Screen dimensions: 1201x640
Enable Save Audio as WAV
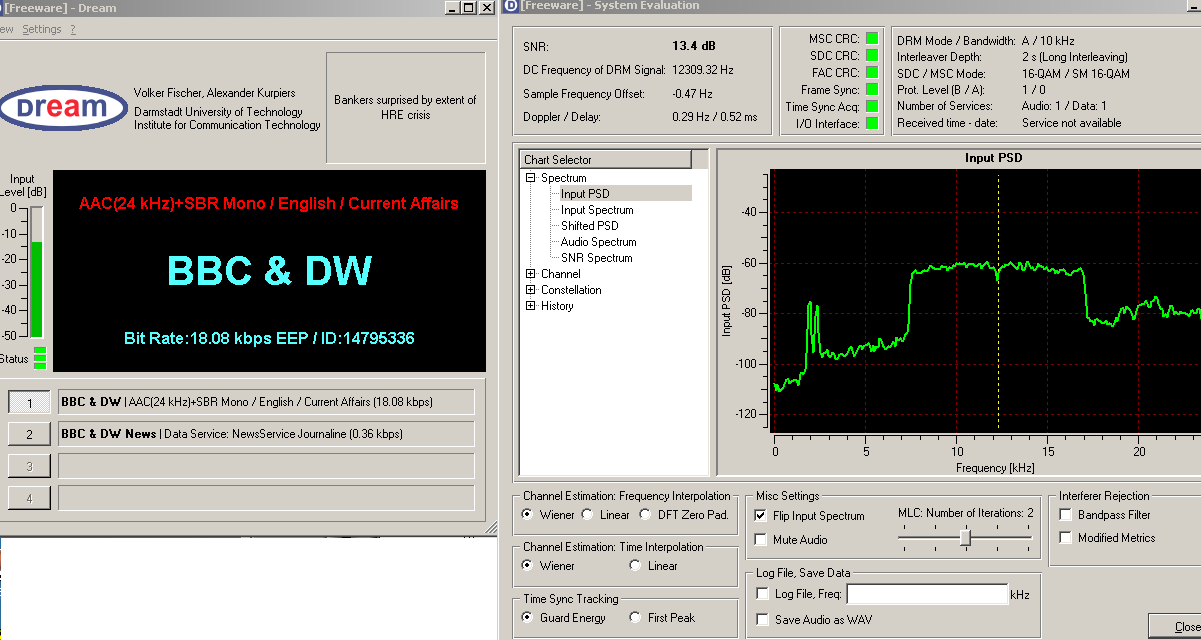(764, 620)
